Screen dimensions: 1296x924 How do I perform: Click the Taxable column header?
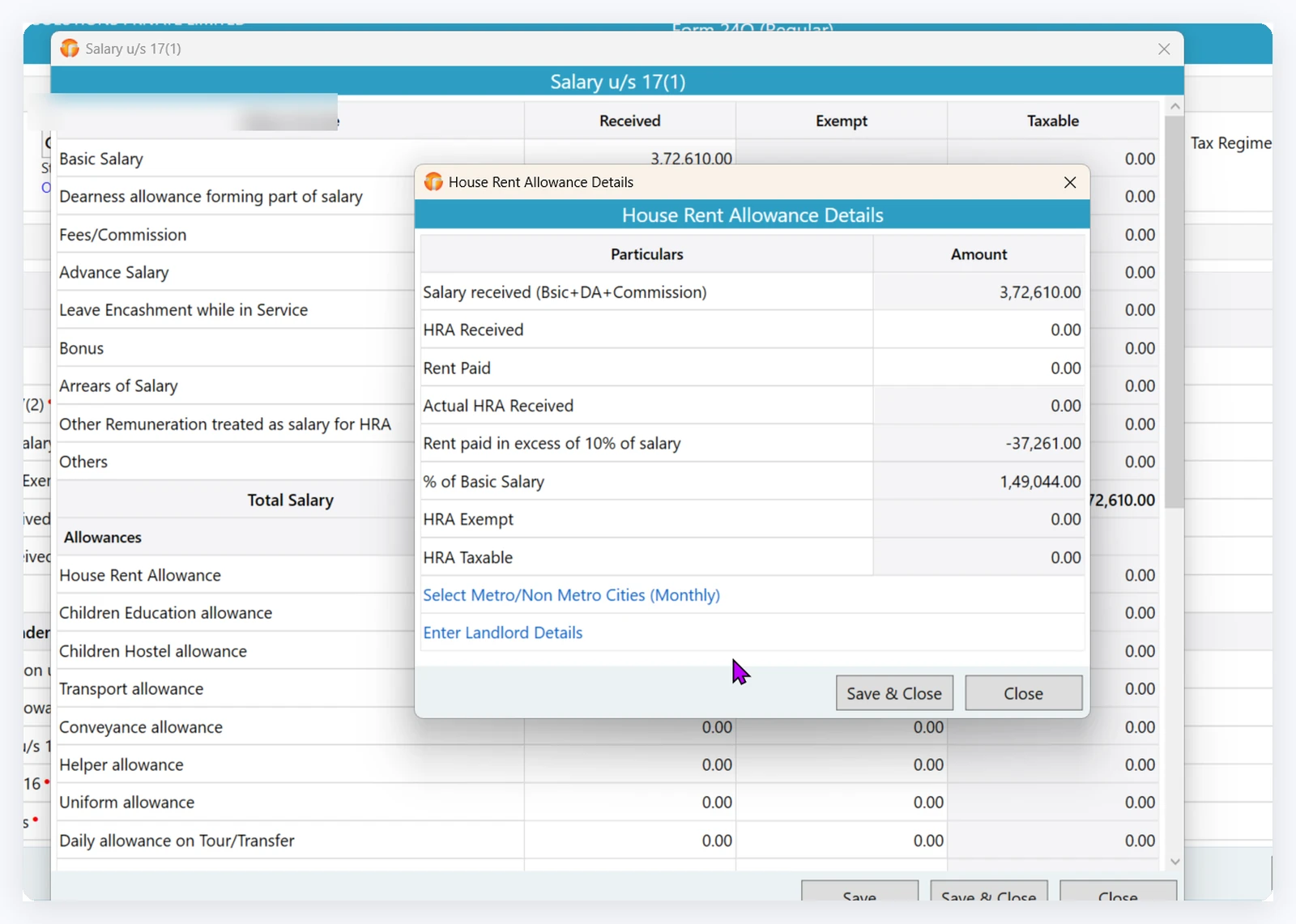pyautogui.click(x=1053, y=121)
